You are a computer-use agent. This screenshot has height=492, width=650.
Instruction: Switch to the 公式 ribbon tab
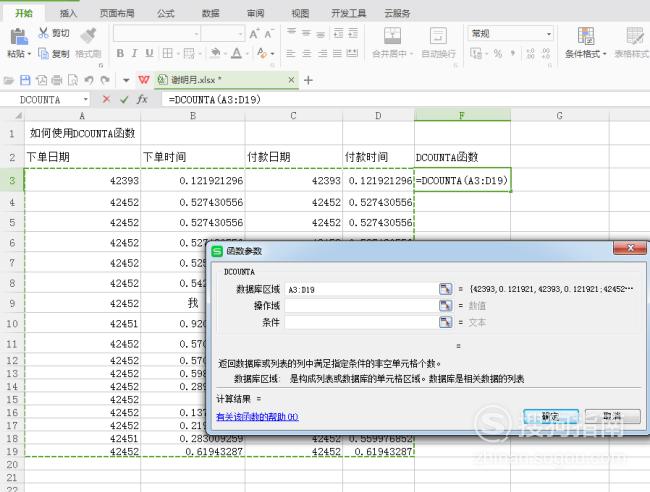click(166, 13)
